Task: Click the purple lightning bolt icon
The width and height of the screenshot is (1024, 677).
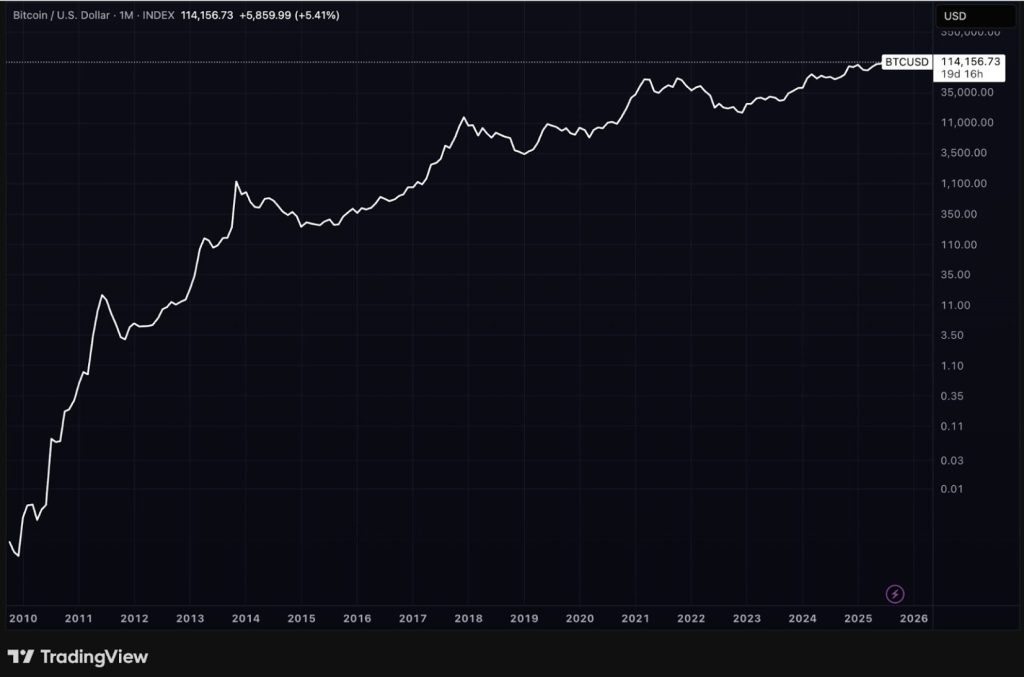Action: 895,594
